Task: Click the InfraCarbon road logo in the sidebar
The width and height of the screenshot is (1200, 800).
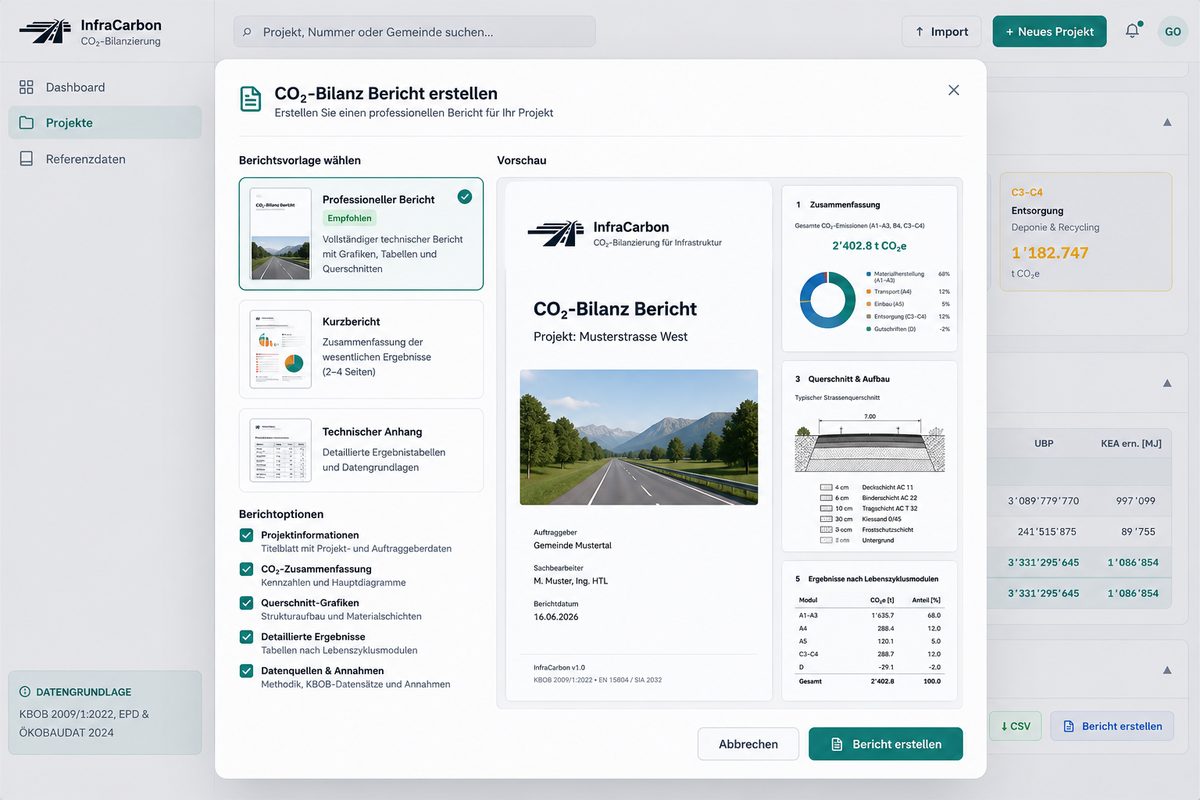Action: pos(44,32)
